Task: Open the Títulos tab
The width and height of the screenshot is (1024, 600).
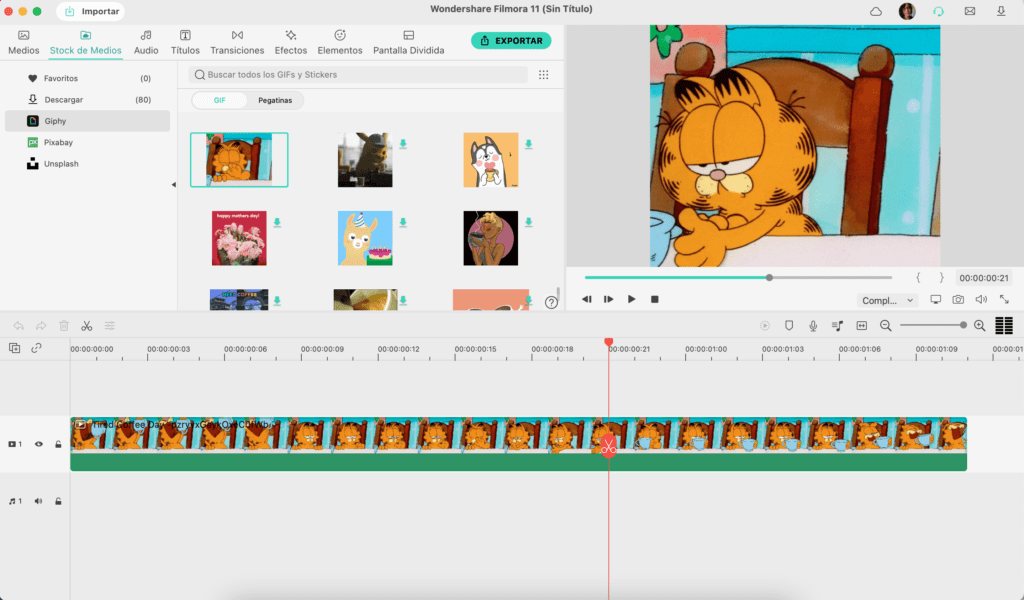Action: (x=185, y=42)
